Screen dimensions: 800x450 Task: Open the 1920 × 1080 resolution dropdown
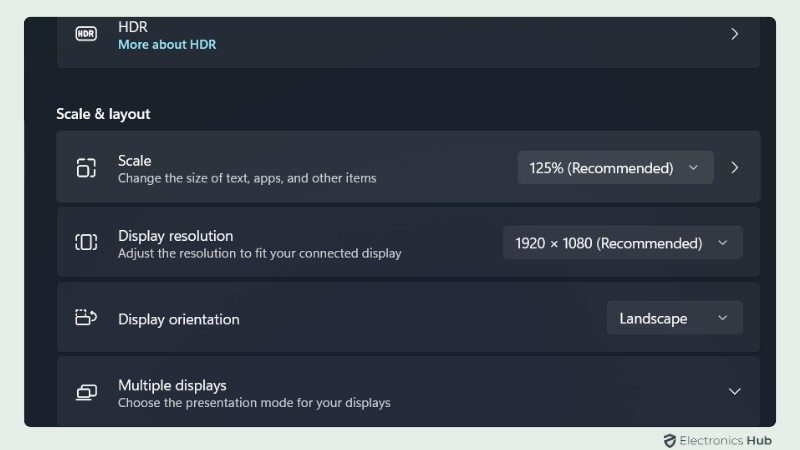(x=622, y=243)
